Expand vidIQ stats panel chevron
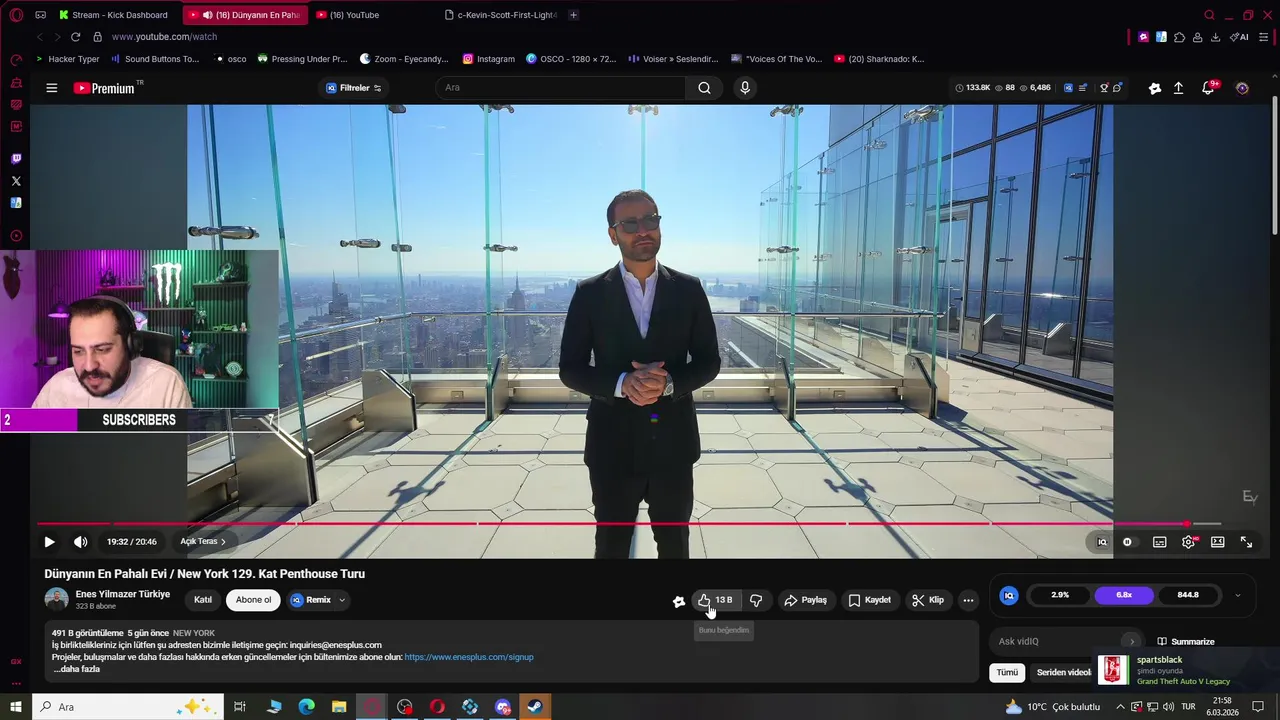This screenshot has height=720, width=1280. tap(1237, 595)
